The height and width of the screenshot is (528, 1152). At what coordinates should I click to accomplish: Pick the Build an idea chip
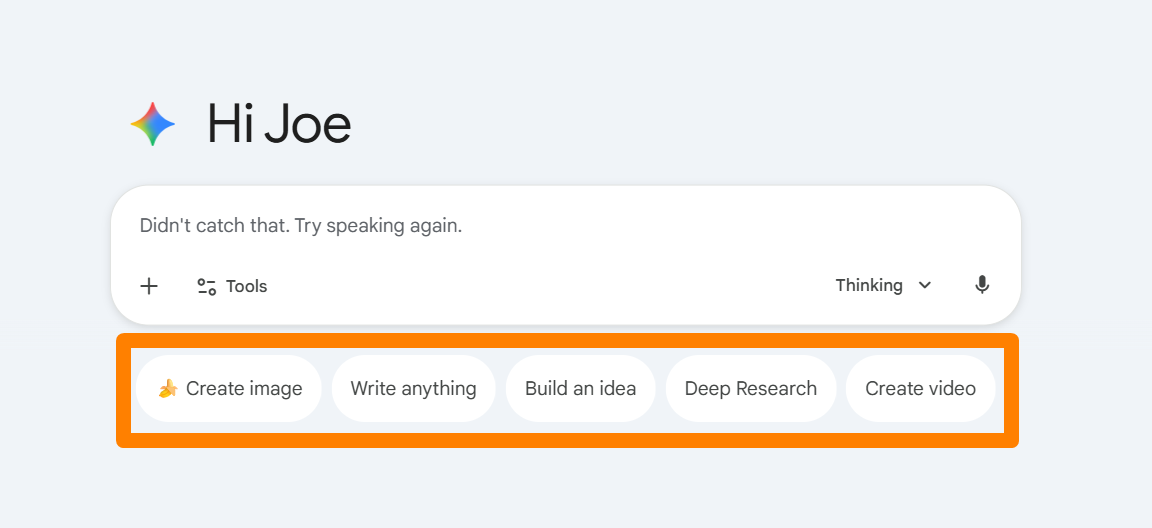pyautogui.click(x=580, y=389)
